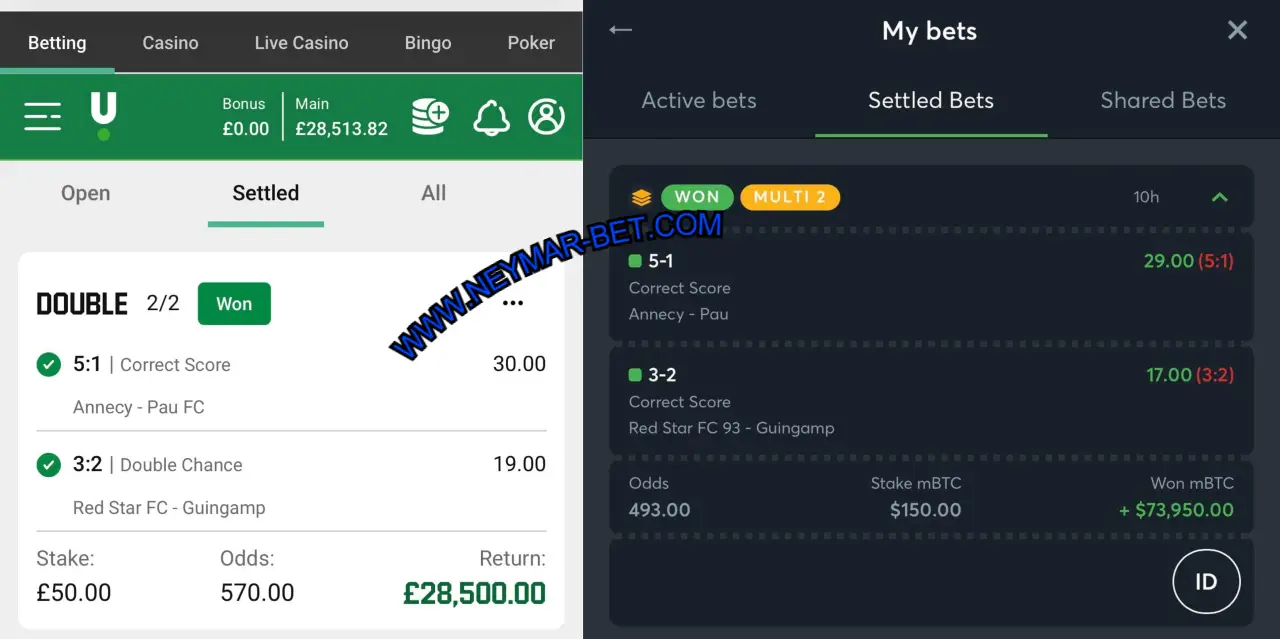Click the green Won badge
Screen dimensions: 1280x639
pos(234,304)
